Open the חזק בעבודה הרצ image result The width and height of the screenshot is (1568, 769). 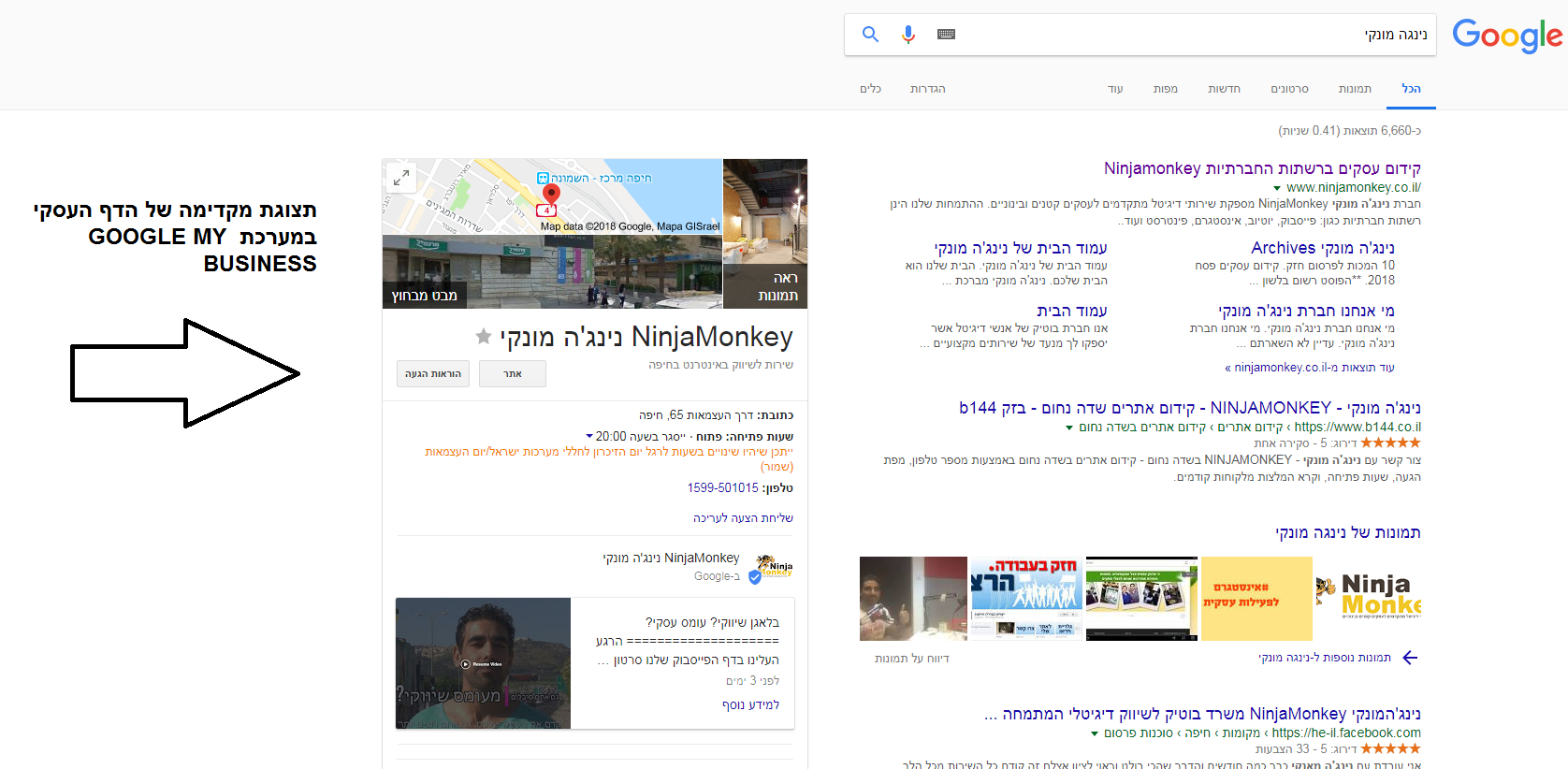tap(1026, 599)
